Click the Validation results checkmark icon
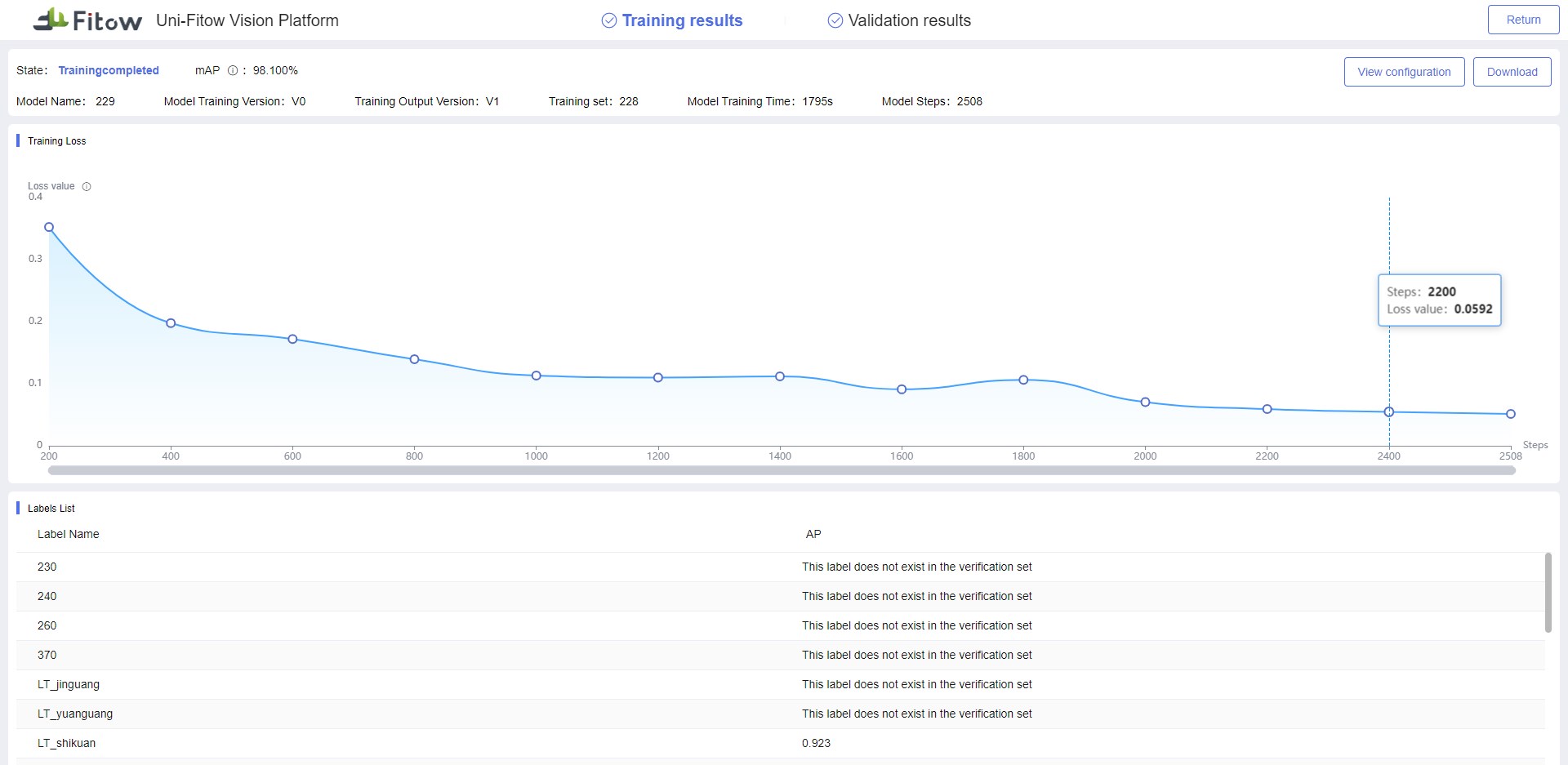 point(835,20)
